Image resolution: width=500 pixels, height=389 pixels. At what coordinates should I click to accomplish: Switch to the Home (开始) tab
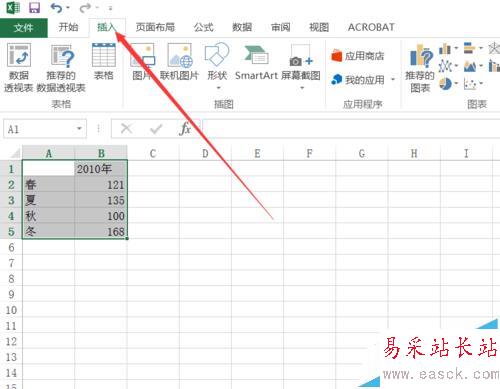click(x=68, y=27)
